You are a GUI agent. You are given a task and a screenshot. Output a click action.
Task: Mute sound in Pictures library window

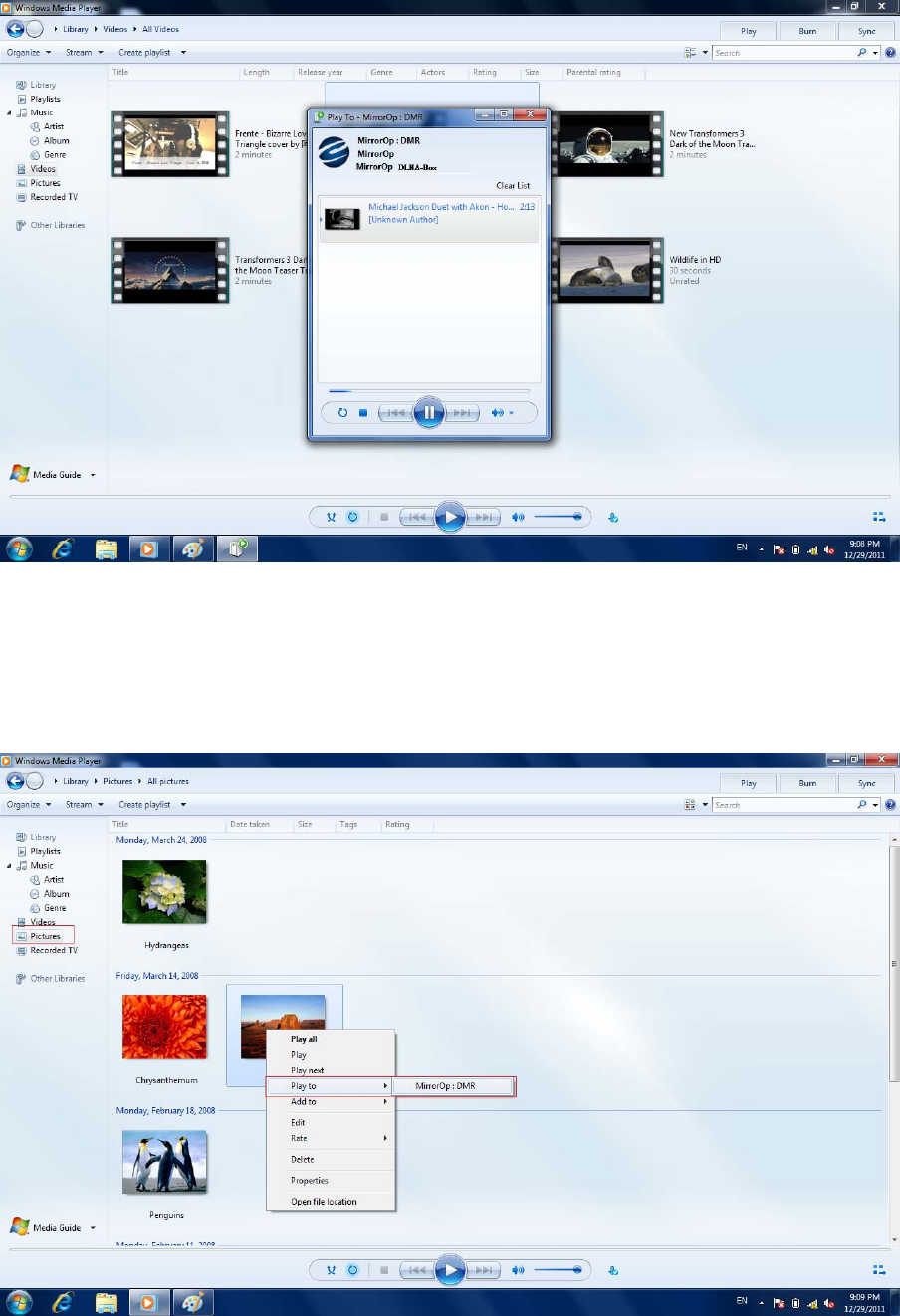tap(518, 1269)
